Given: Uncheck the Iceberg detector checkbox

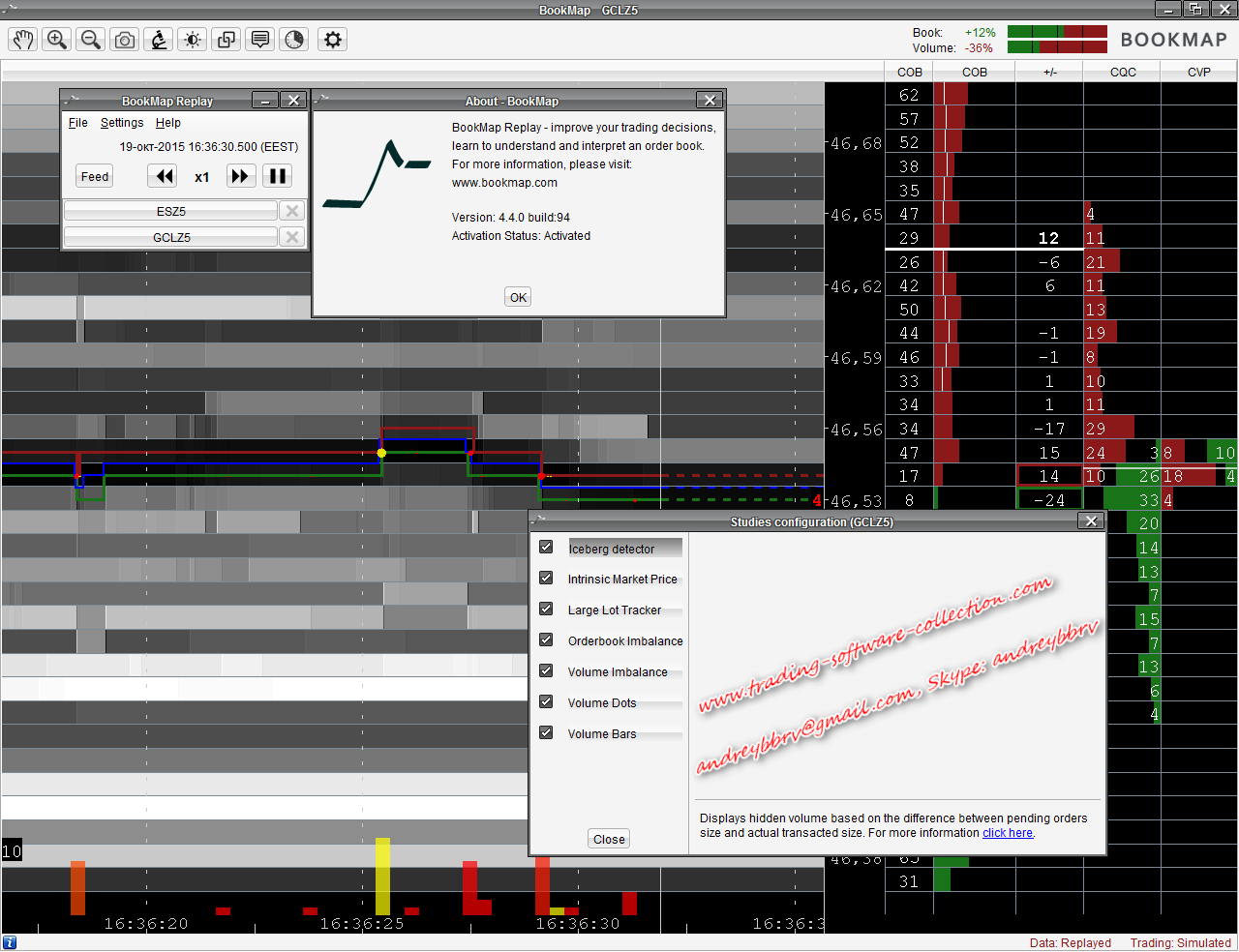Looking at the screenshot, I should 546,548.
